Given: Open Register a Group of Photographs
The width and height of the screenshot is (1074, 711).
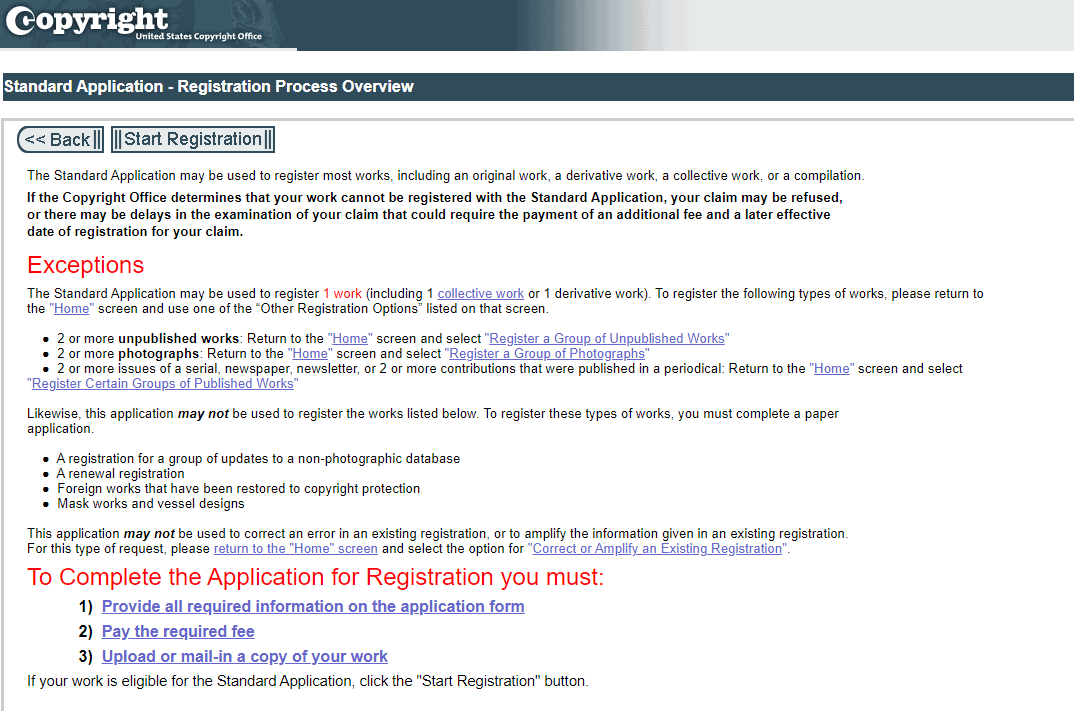Looking at the screenshot, I should tap(547, 353).
